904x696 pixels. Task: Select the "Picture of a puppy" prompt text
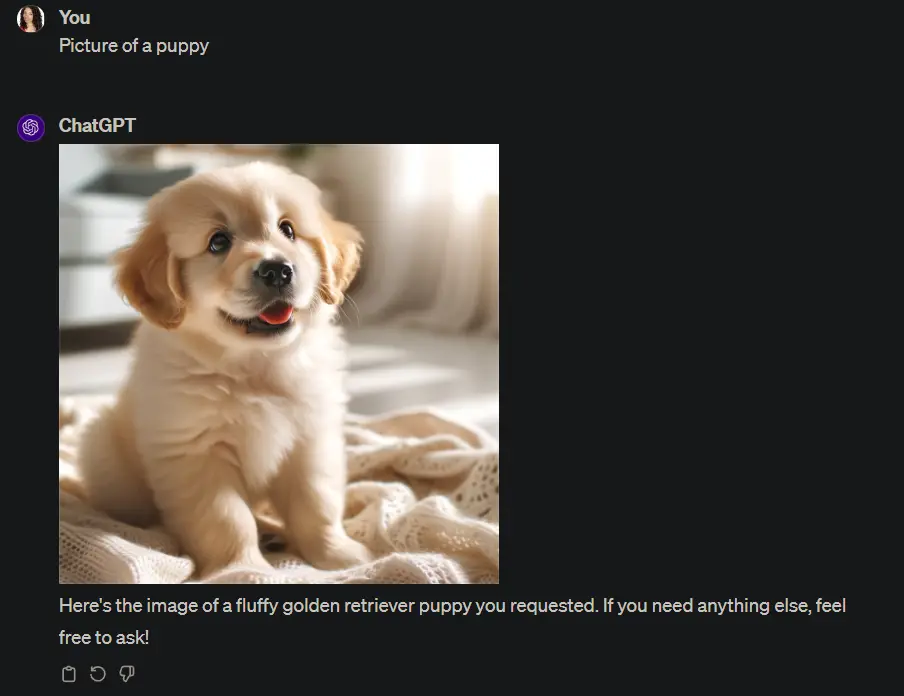point(134,46)
